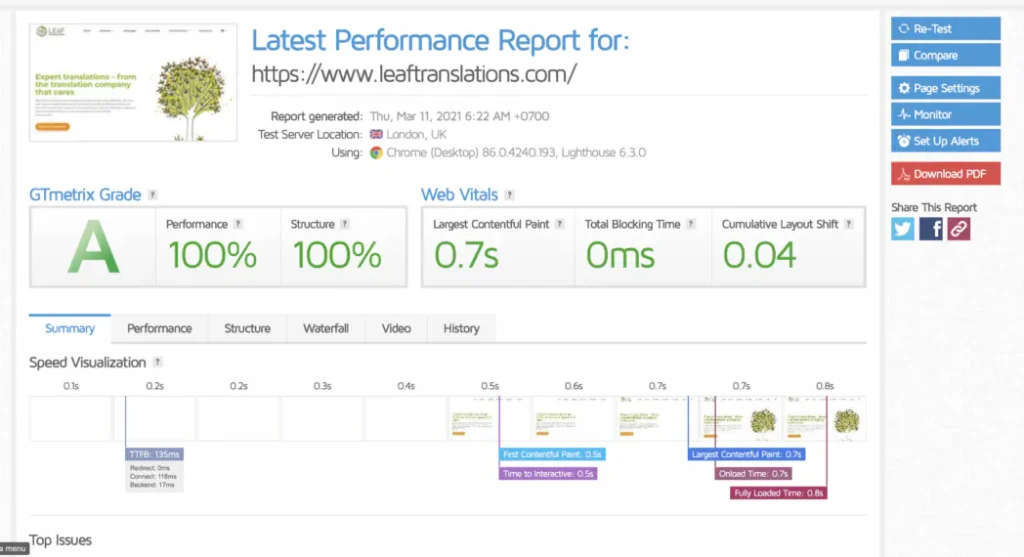
Task: Click the report generated date text
Action: pos(459,116)
